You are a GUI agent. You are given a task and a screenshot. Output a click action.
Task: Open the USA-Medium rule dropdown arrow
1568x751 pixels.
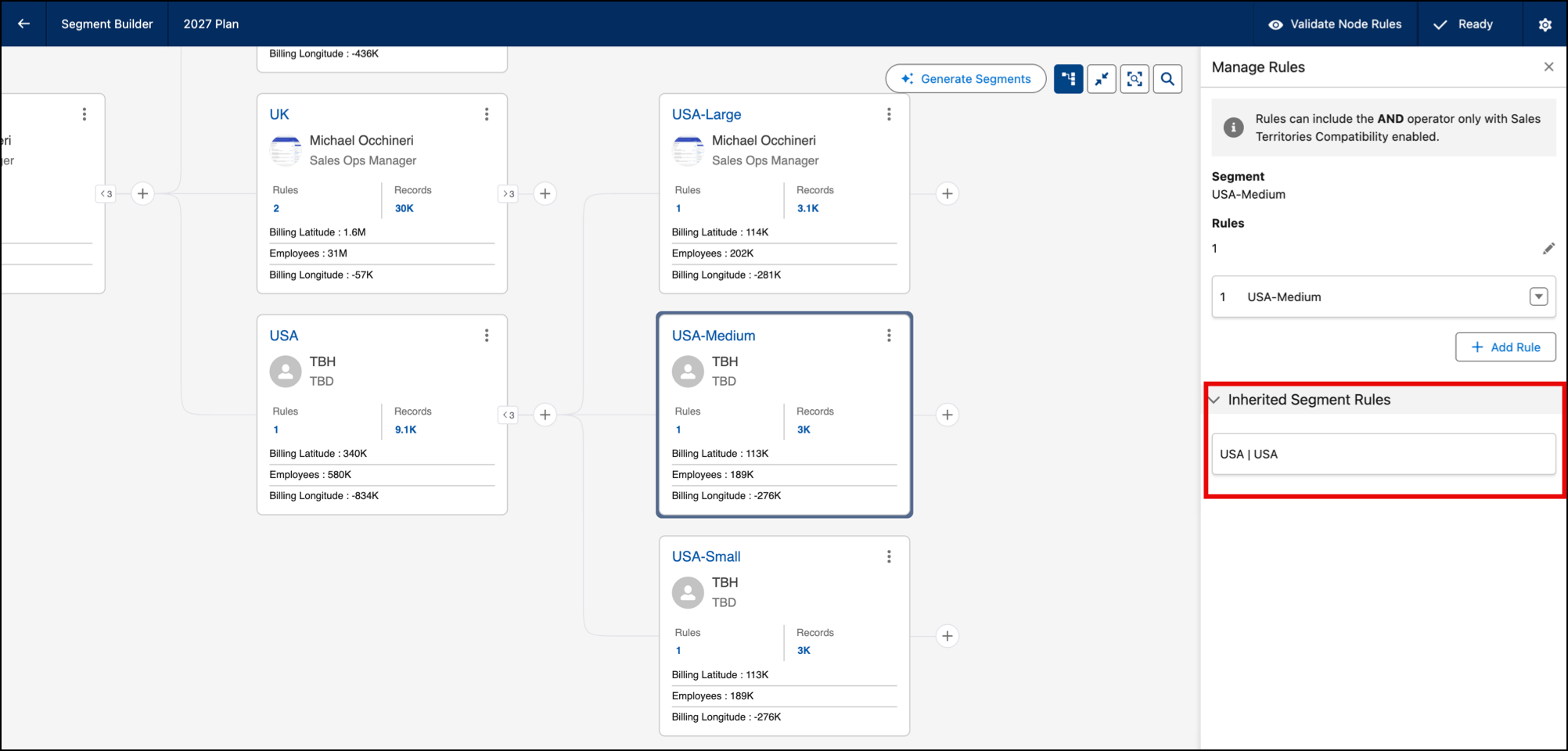coord(1538,296)
